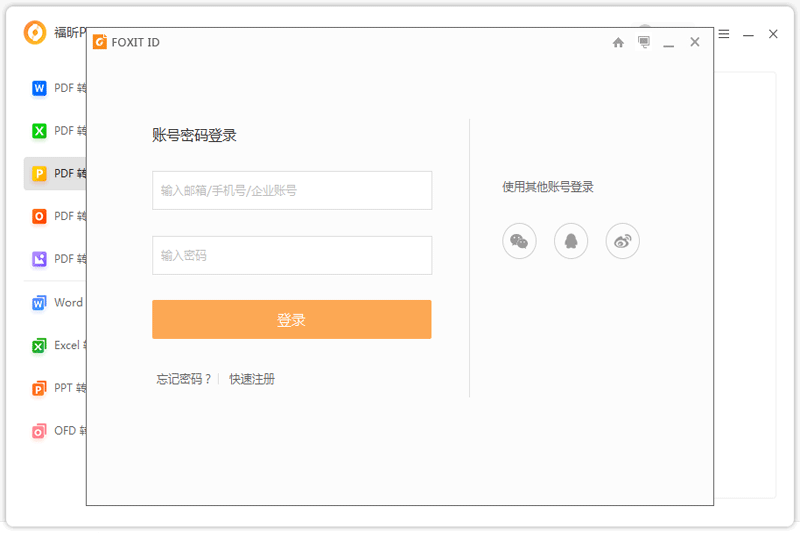Click the WeChat login icon

click(519, 241)
